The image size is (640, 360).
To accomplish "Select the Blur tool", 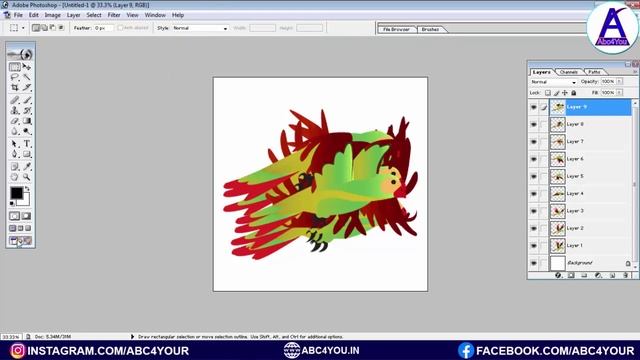I will pyautogui.click(x=15, y=131).
